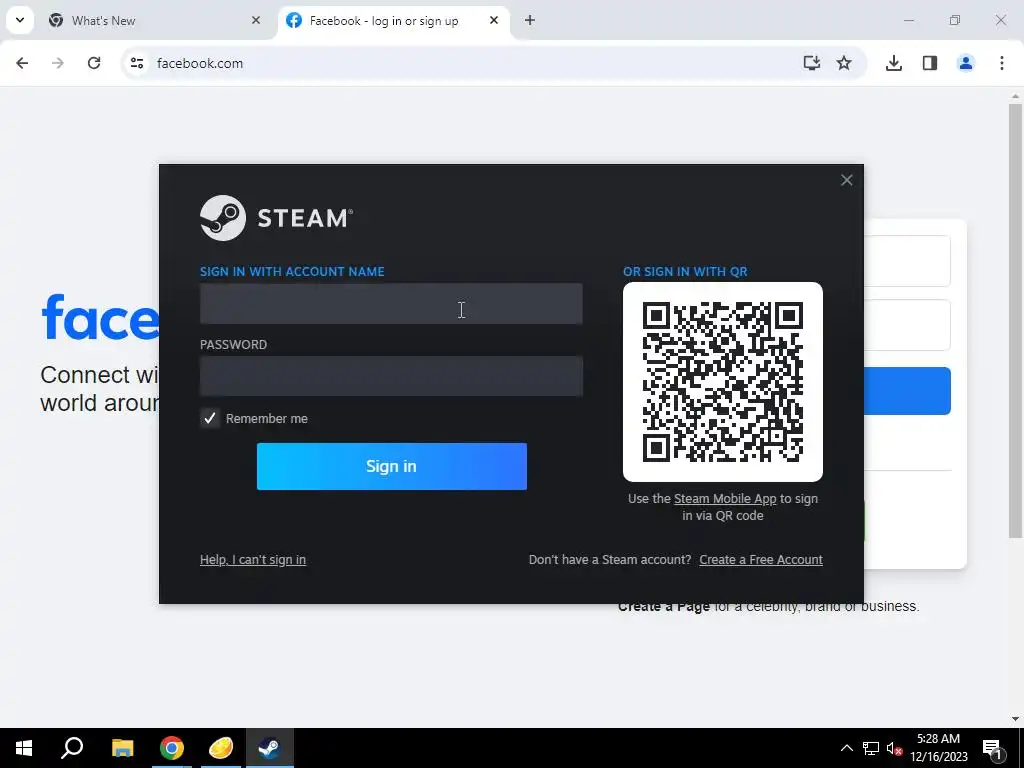This screenshot has width=1024, height=768.
Task: Reload the Facebook page
Action: pos(94,63)
